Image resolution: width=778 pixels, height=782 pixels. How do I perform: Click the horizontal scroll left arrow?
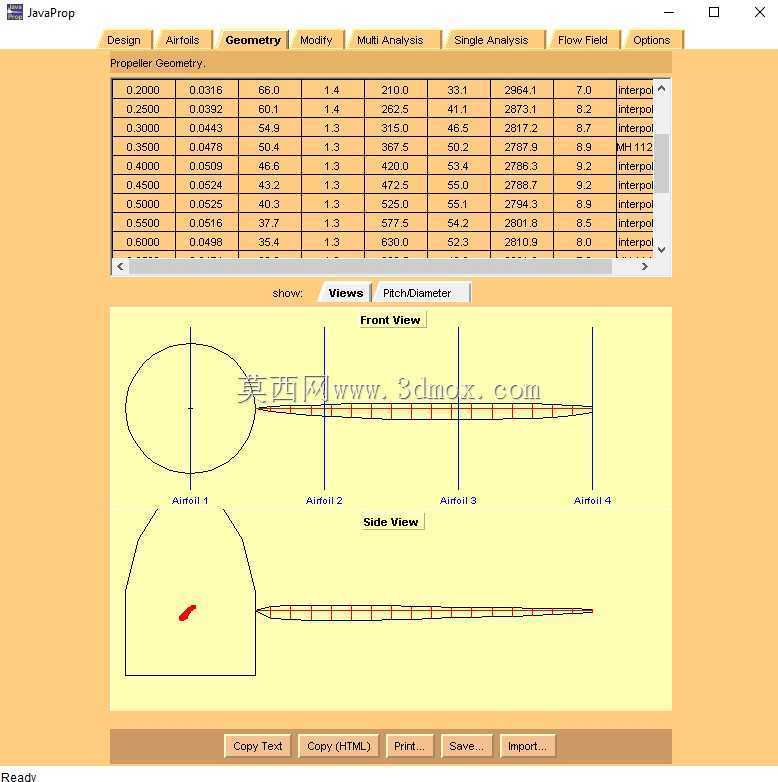tap(120, 266)
